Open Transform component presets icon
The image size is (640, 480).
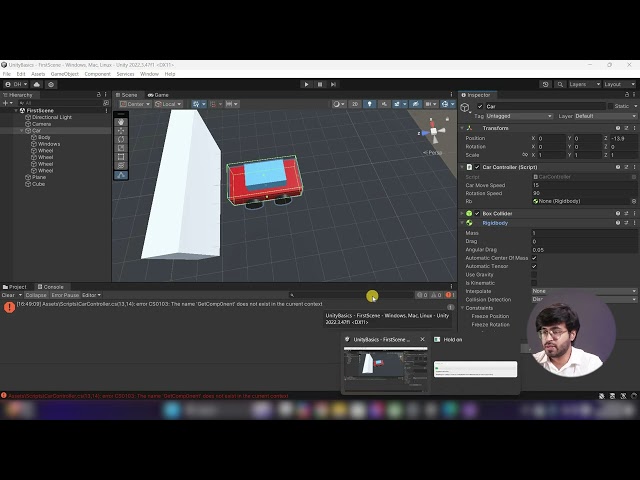coord(626,128)
